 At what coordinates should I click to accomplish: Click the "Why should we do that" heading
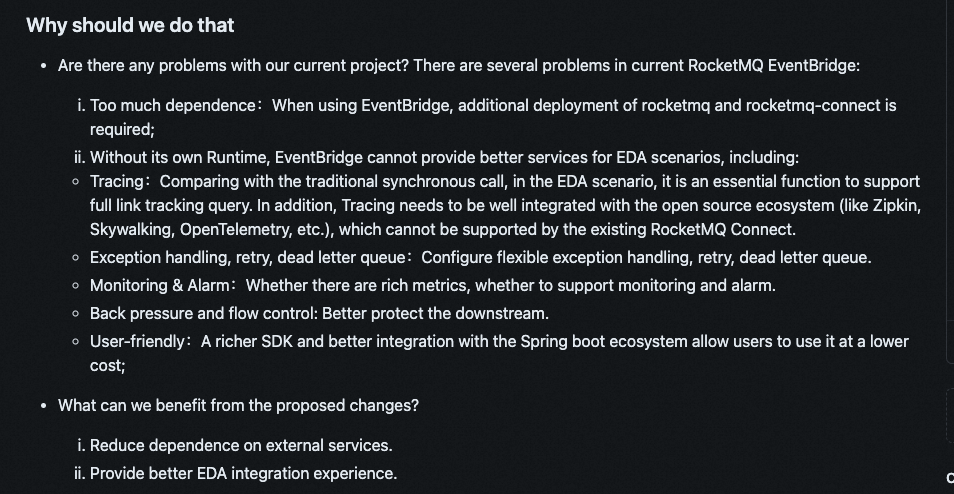point(130,25)
